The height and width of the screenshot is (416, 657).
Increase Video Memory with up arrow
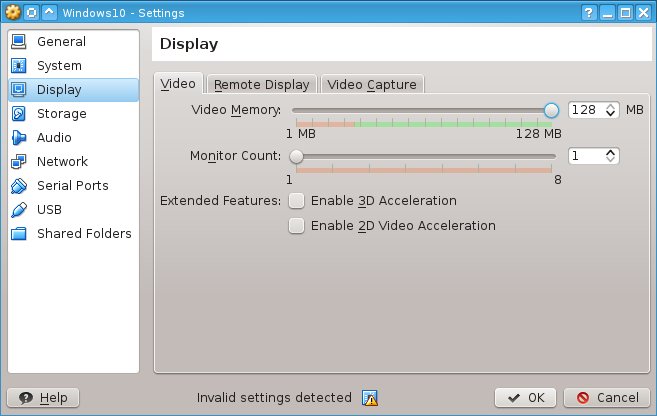pyautogui.click(x=610, y=106)
